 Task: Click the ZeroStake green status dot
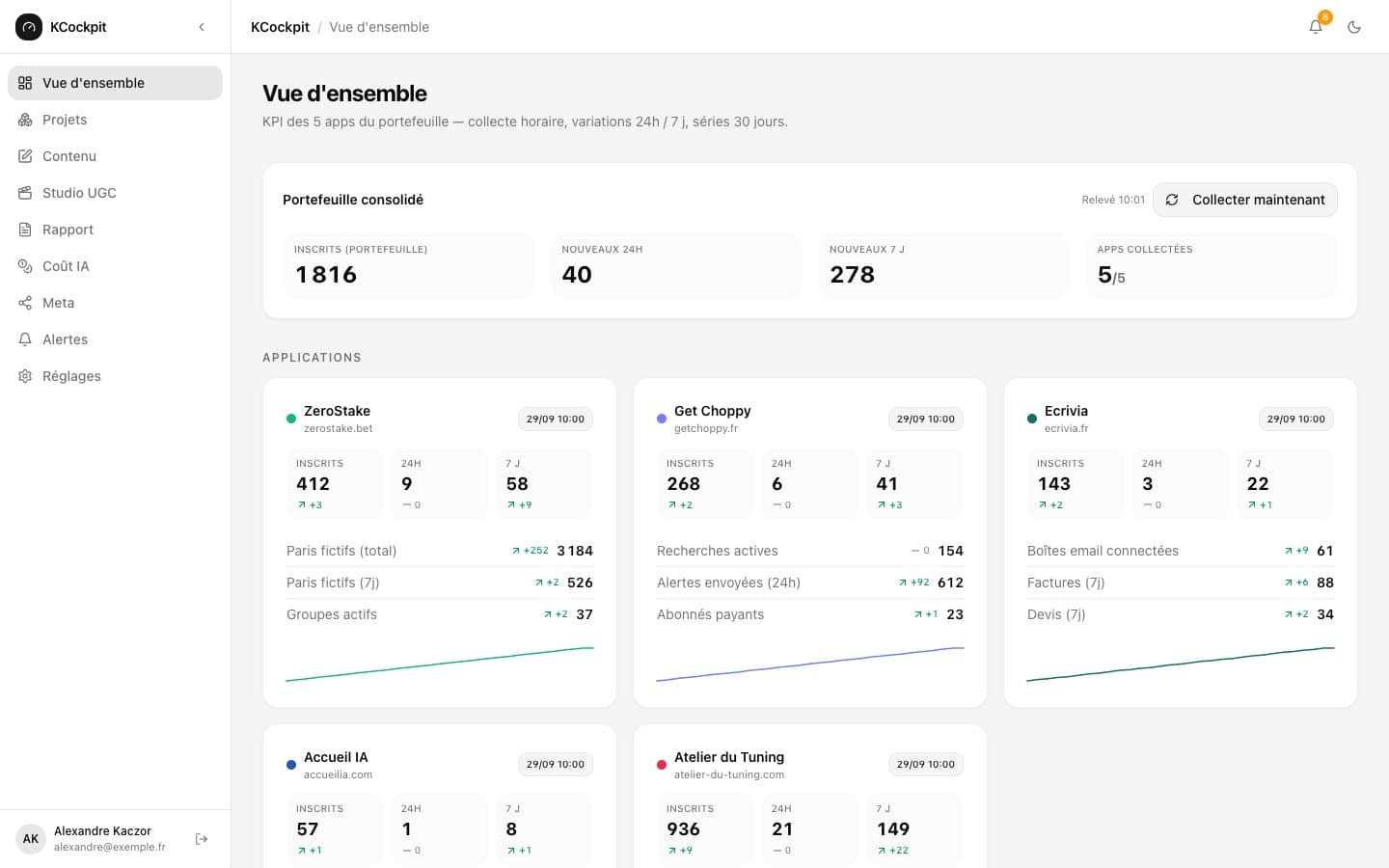click(291, 419)
